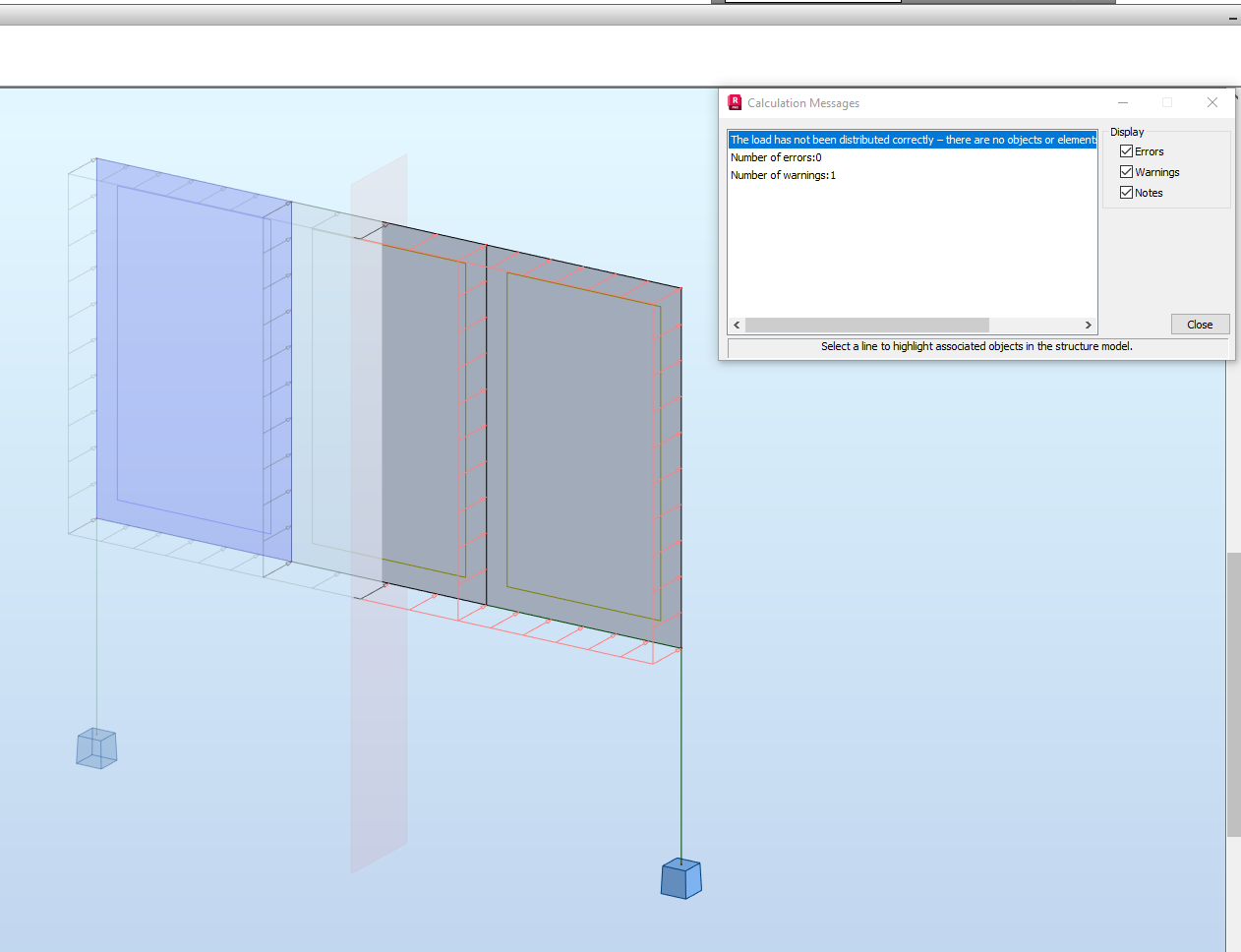
Task: Click the hint text about highlighting associated objects
Action: [975, 346]
